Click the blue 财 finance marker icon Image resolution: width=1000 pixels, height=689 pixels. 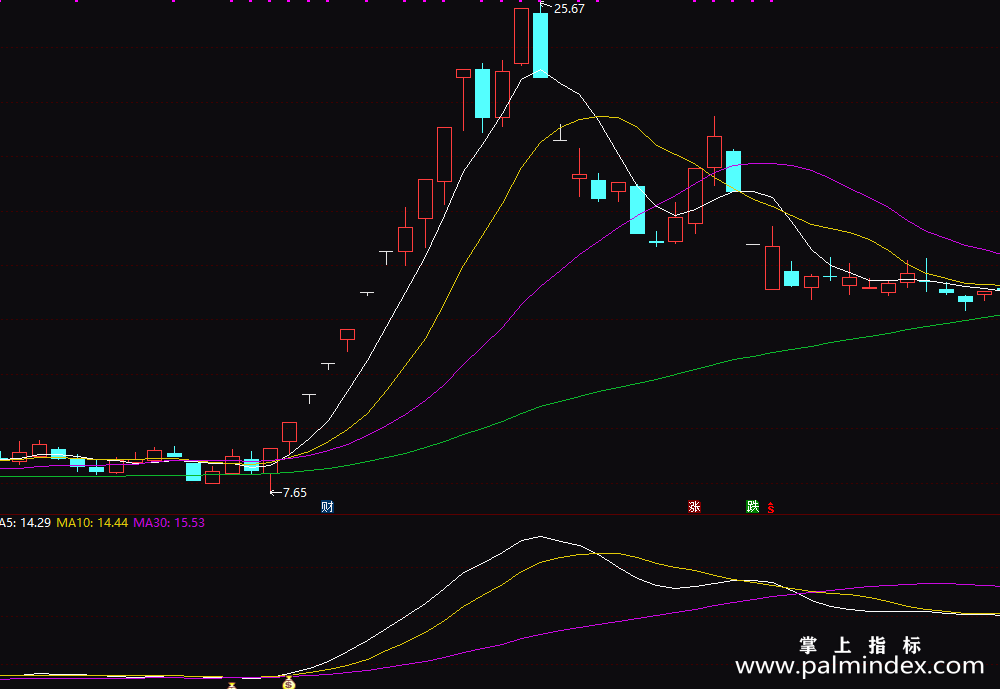point(327,507)
